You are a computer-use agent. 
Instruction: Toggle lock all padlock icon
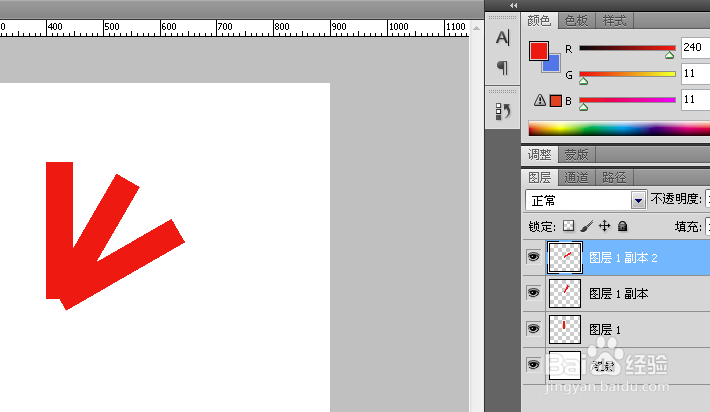coord(623,226)
